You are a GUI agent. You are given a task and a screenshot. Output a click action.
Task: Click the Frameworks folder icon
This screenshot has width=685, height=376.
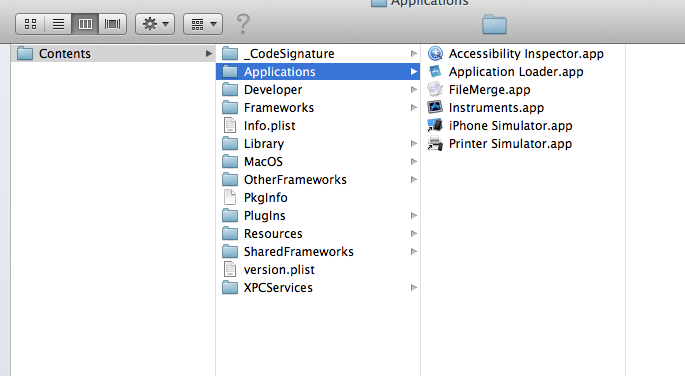(x=230, y=107)
